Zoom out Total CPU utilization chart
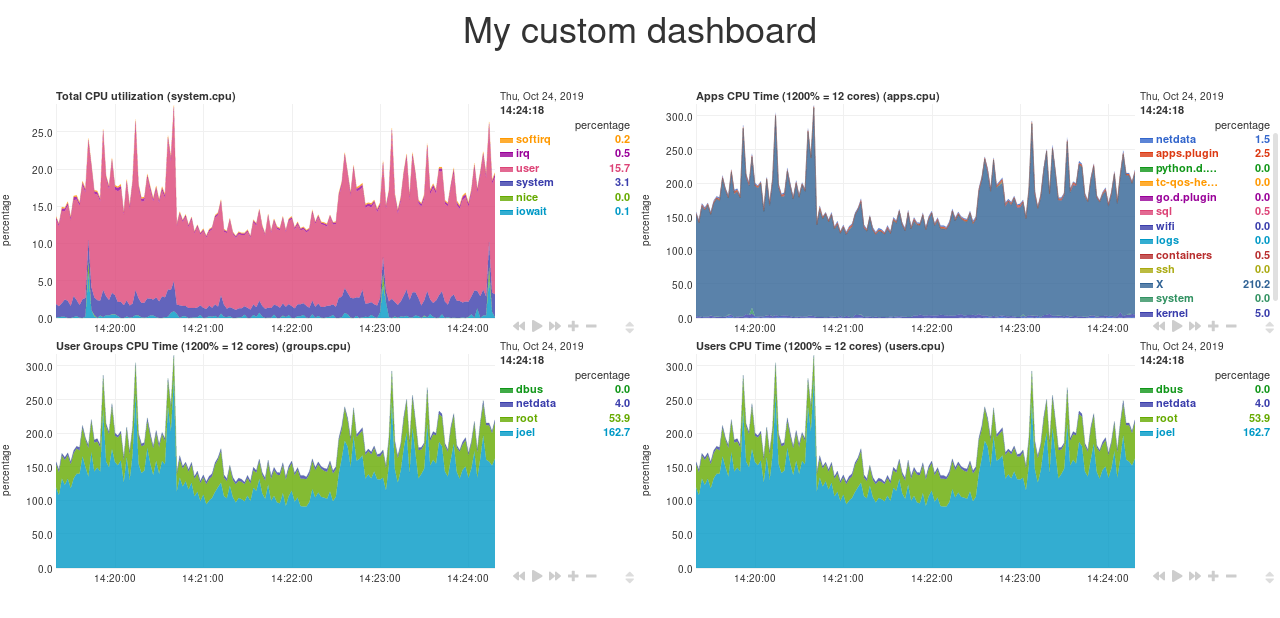1280x618 pixels. [x=591, y=326]
